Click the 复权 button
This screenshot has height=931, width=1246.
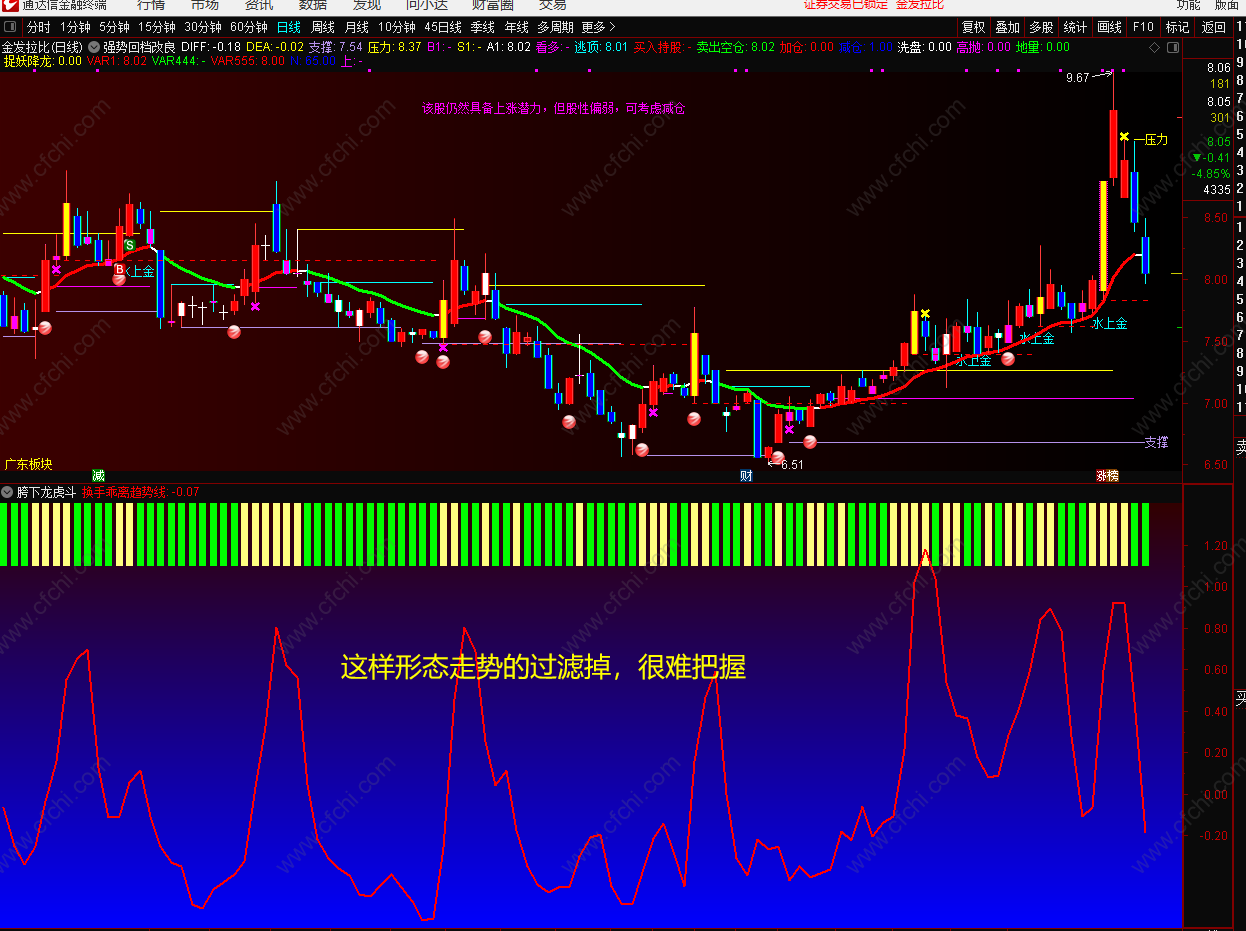(x=974, y=27)
